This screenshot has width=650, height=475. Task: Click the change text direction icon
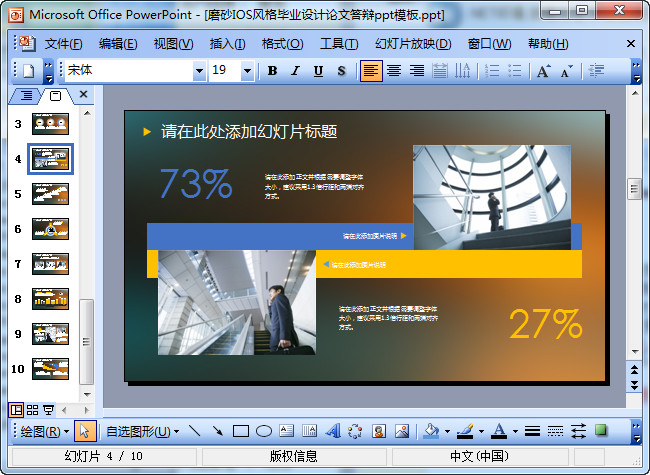tap(462, 71)
